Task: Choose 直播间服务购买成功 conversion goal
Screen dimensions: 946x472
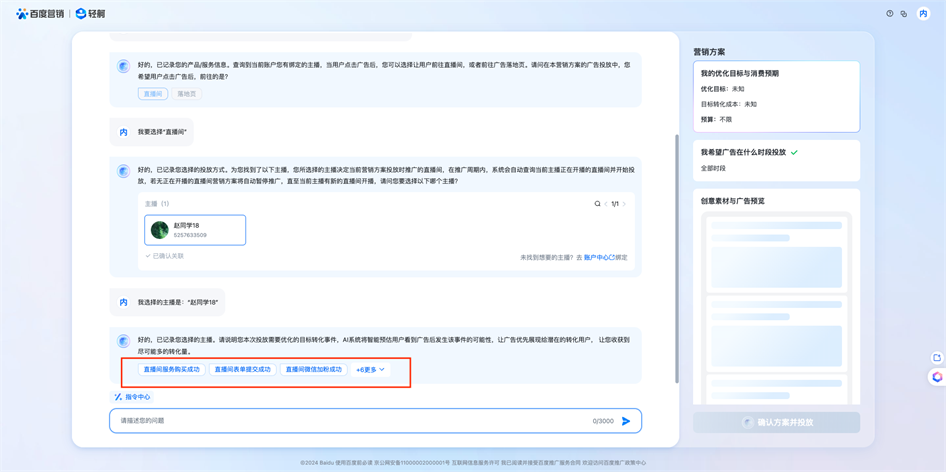Action: (x=172, y=370)
